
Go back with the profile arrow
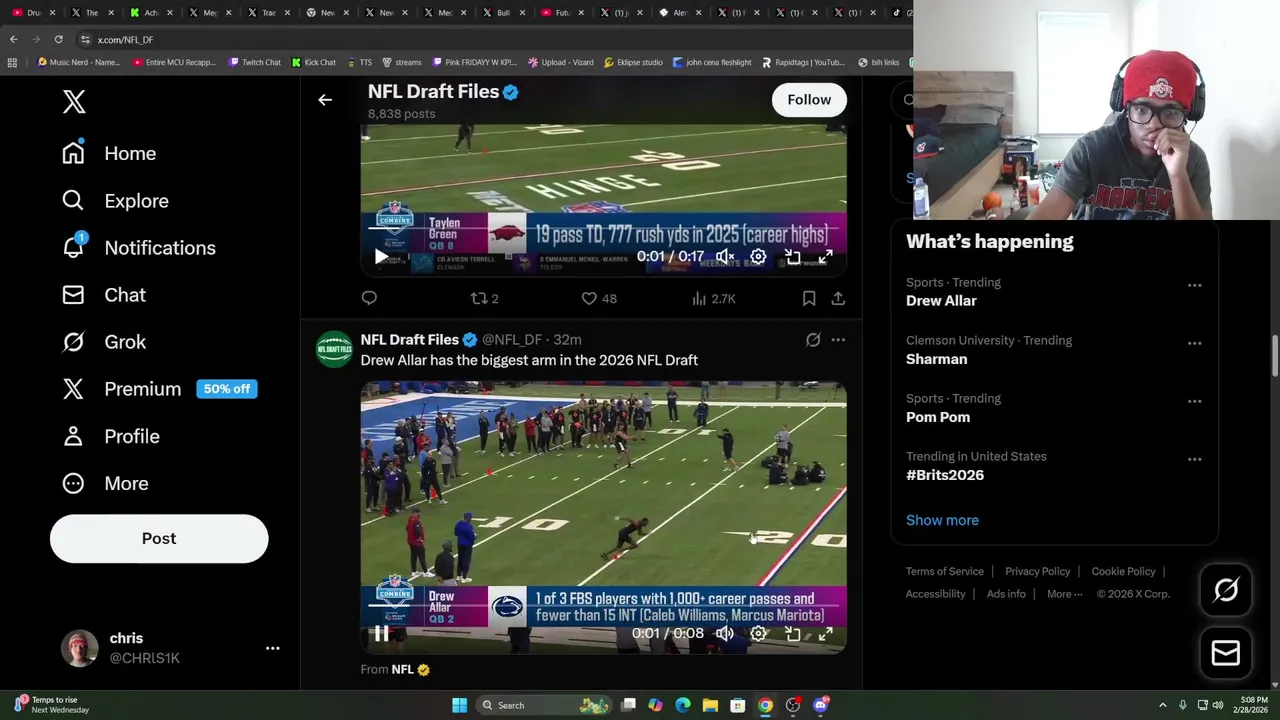click(x=325, y=100)
